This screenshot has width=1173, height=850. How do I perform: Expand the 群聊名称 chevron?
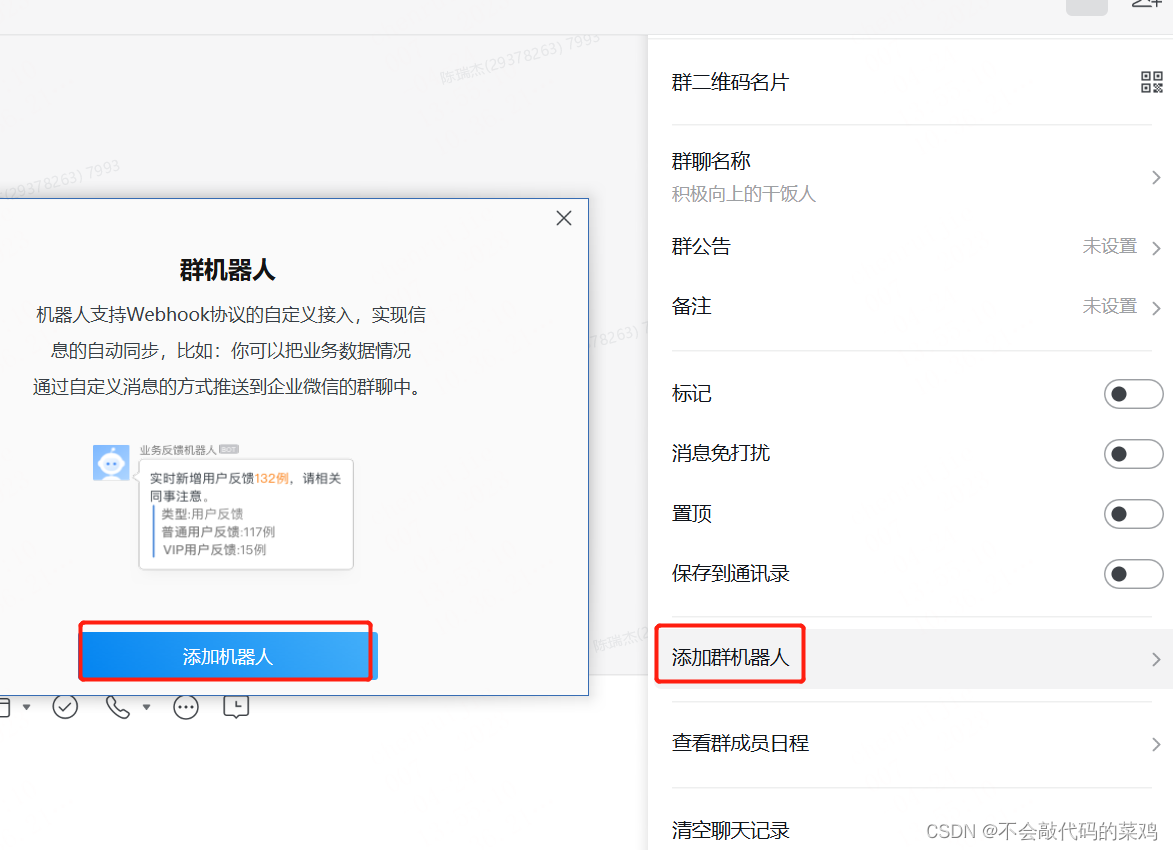point(1156,177)
